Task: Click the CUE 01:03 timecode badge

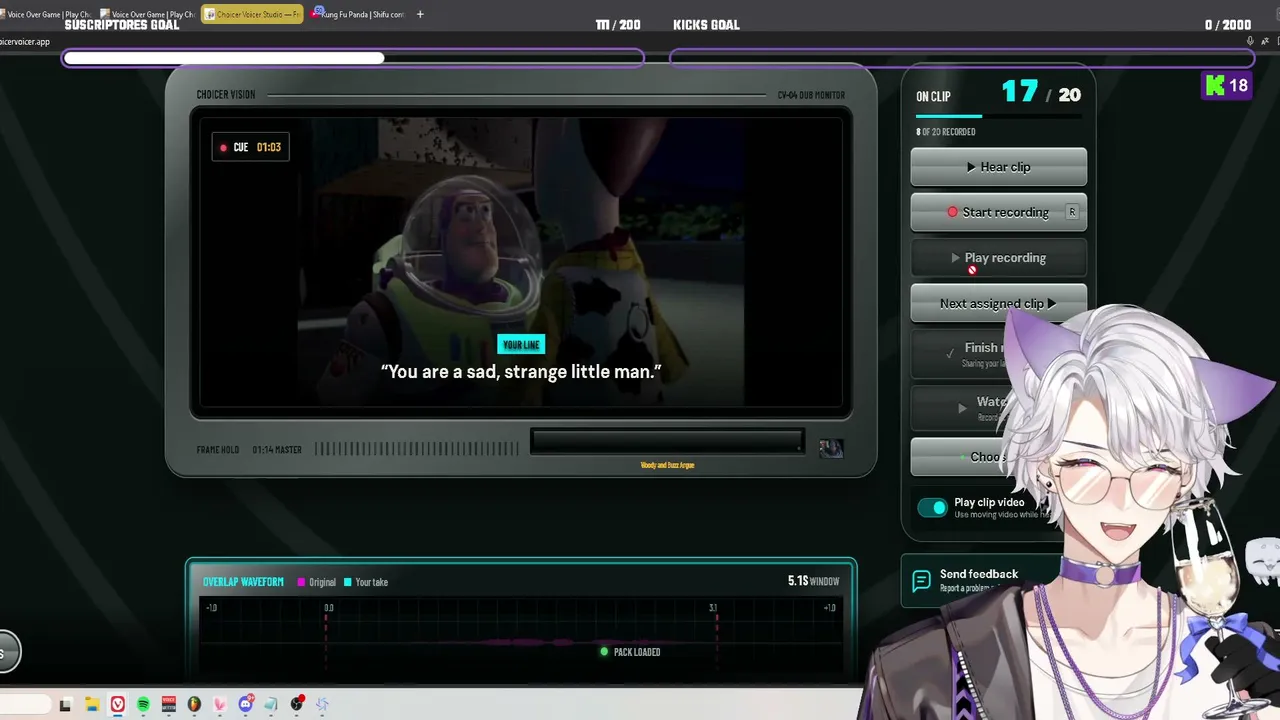Action: coord(250,147)
